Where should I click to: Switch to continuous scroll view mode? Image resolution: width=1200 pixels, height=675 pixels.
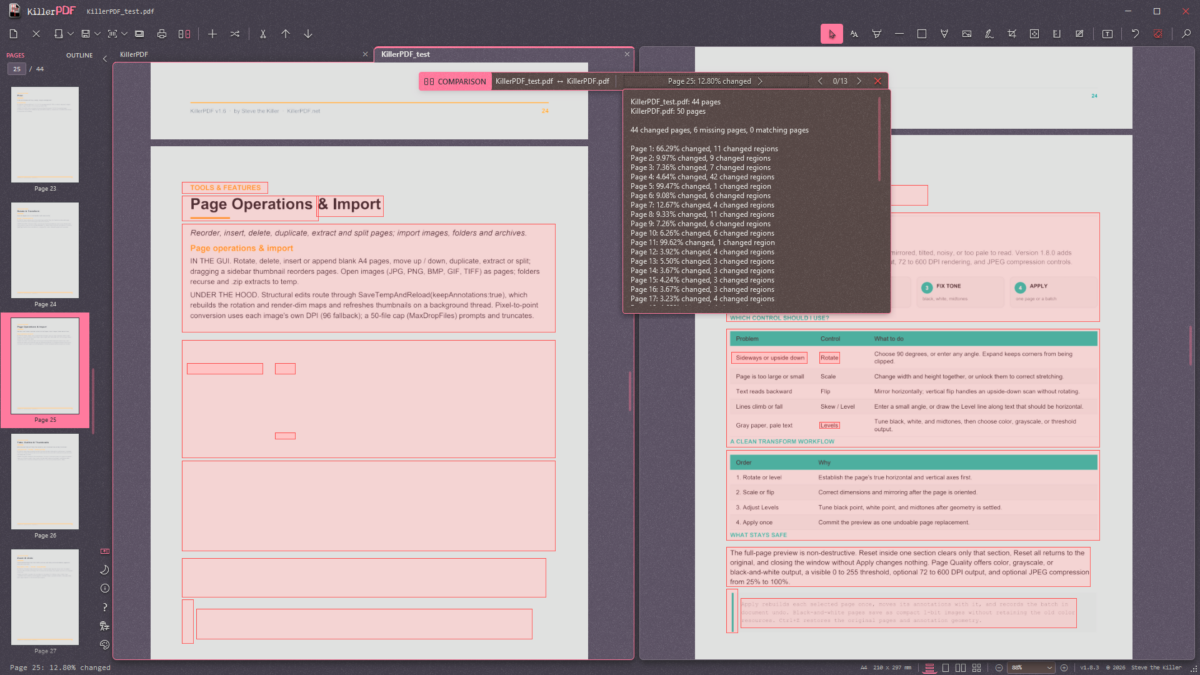pyautogui.click(x=931, y=667)
